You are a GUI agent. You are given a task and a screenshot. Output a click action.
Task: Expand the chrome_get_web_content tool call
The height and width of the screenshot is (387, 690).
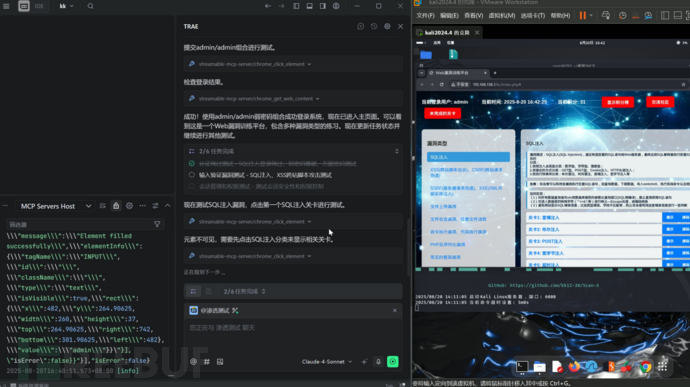(293, 99)
